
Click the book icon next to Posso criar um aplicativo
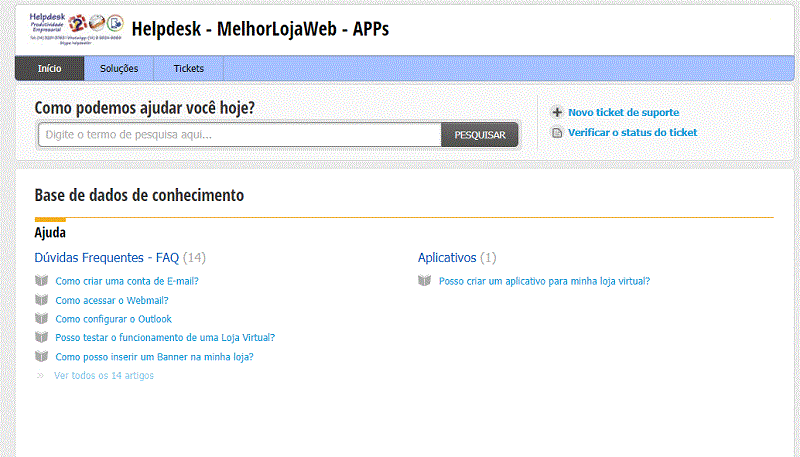click(x=424, y=281)
